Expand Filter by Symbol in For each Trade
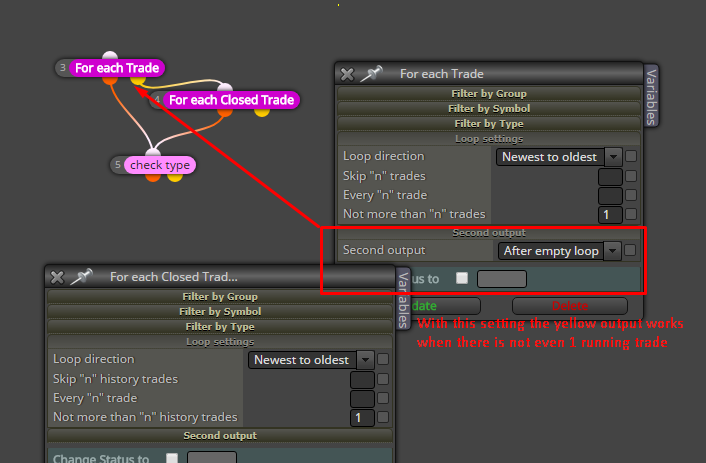 tap(489, 109)
